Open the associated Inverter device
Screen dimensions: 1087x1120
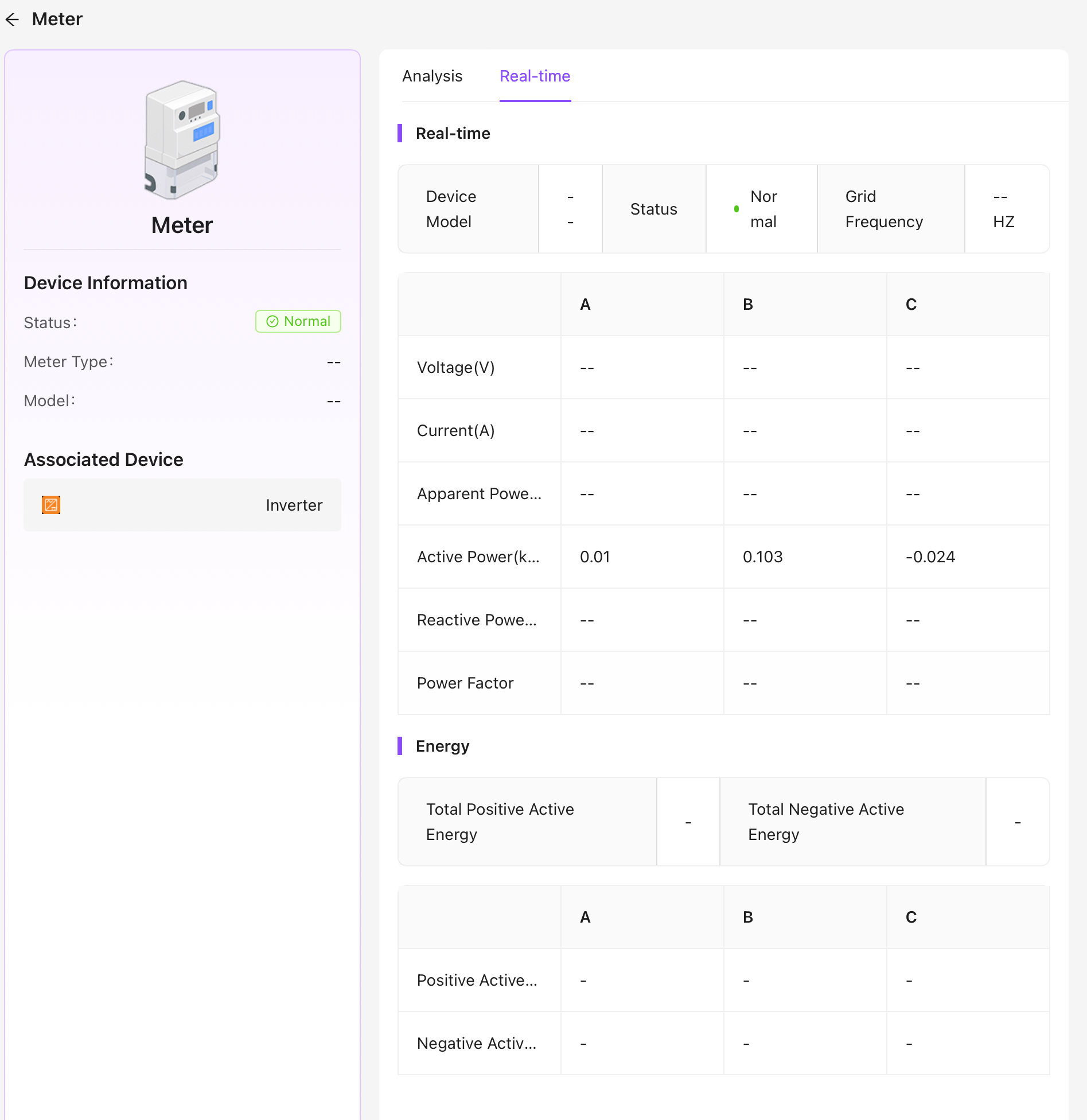click(294, 505)
